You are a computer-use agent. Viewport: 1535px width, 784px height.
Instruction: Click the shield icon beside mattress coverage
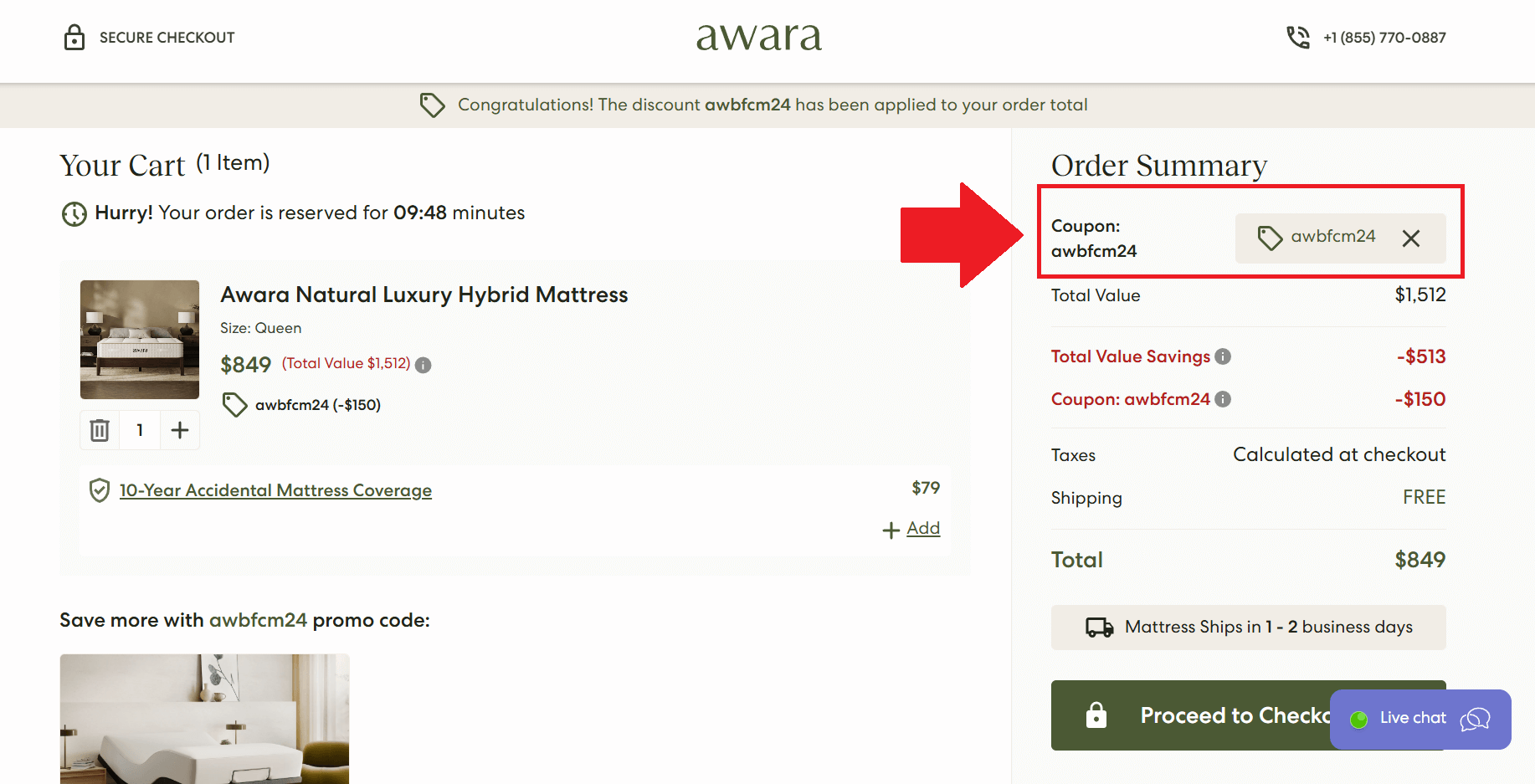[x=100, y=490]
